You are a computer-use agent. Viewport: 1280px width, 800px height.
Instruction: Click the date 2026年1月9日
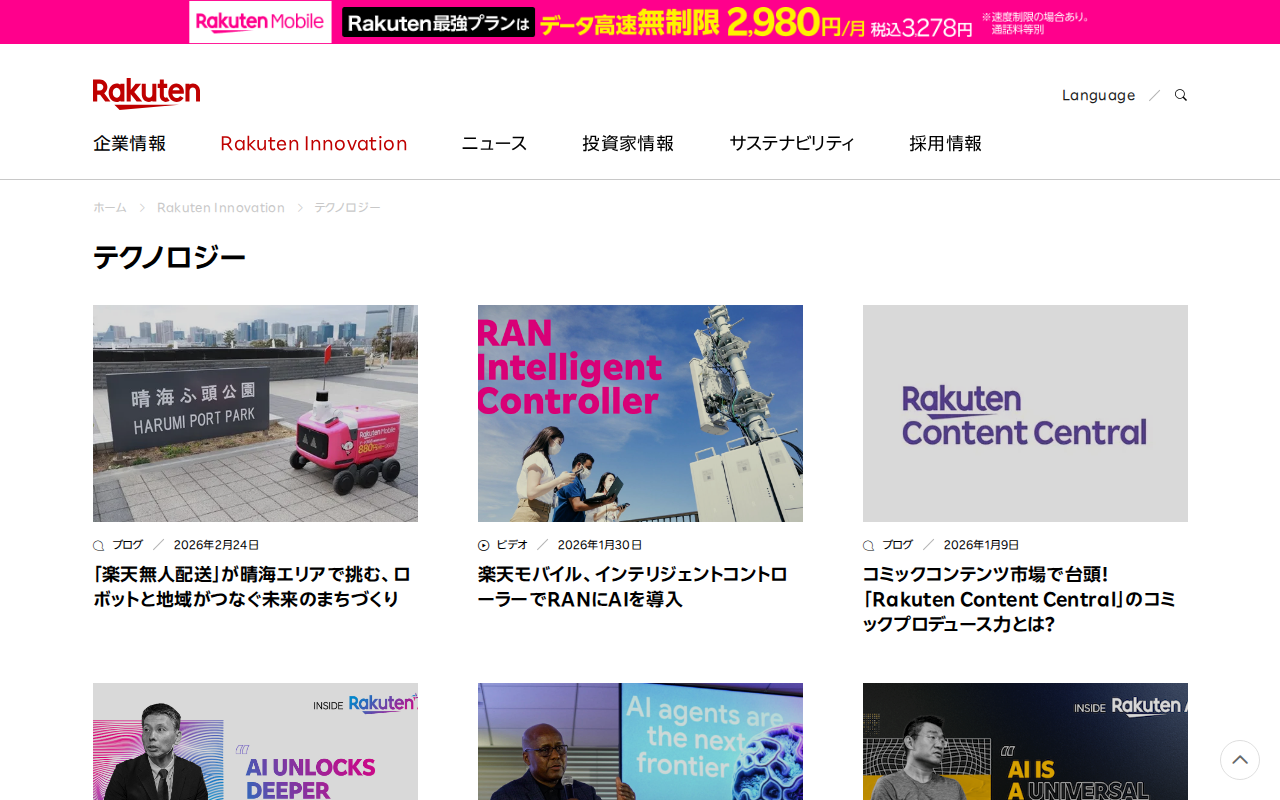coord(981,545)
